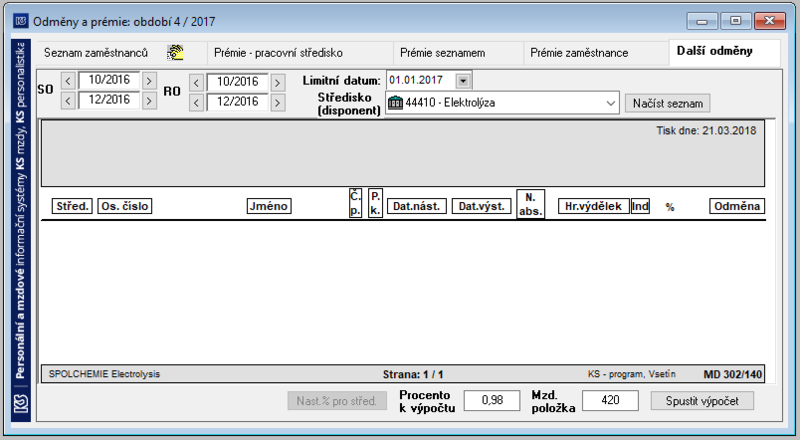Decrease RO start period 10/2016

pos(196,82)
